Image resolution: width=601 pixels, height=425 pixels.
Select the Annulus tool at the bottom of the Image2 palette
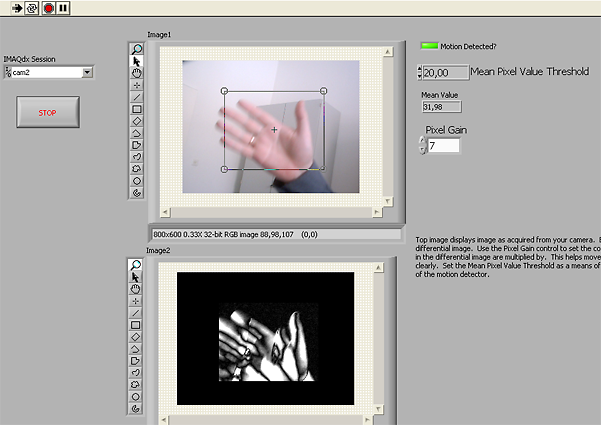[135, 409]
